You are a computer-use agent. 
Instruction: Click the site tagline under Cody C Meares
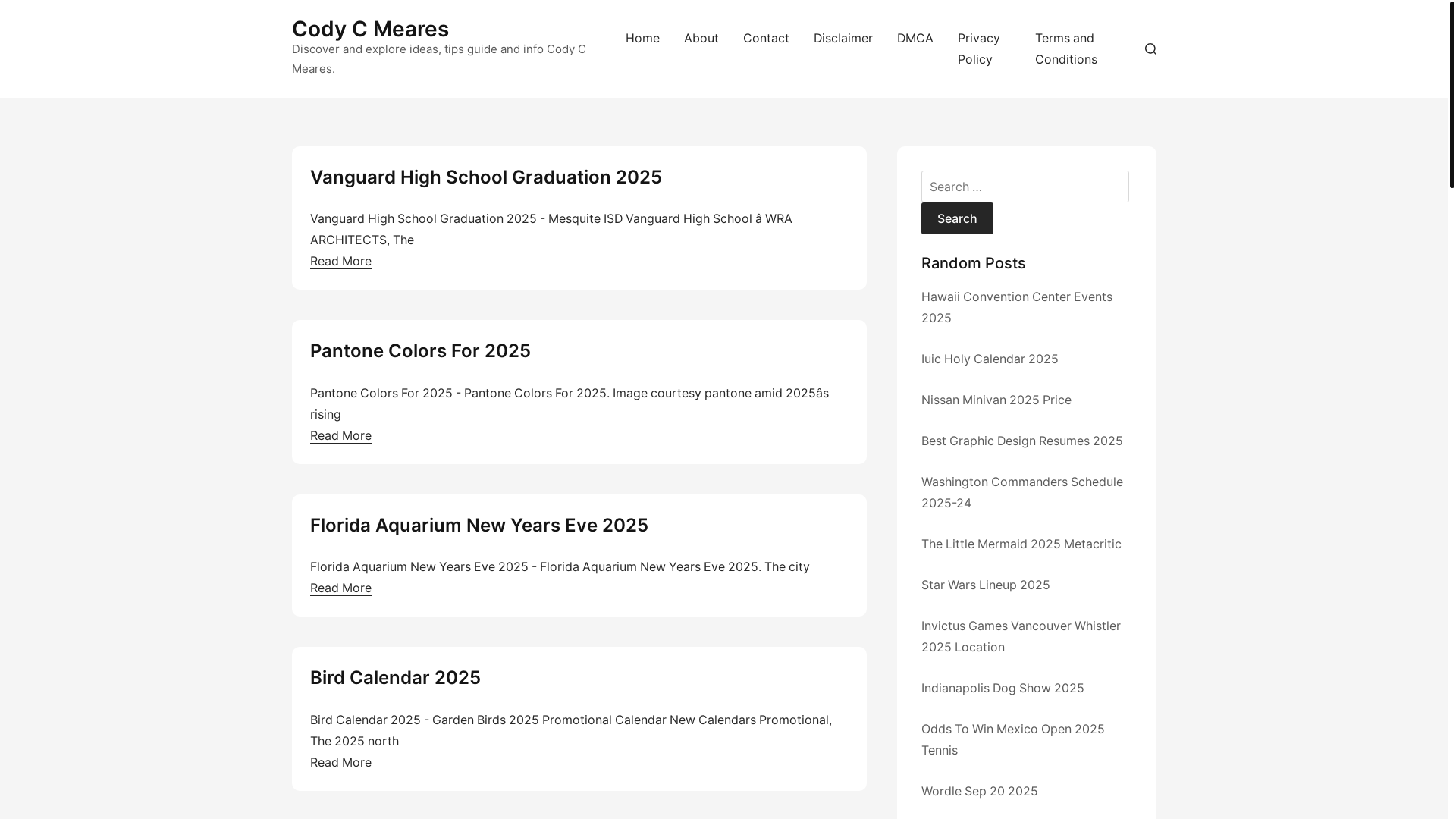[439, 58]
